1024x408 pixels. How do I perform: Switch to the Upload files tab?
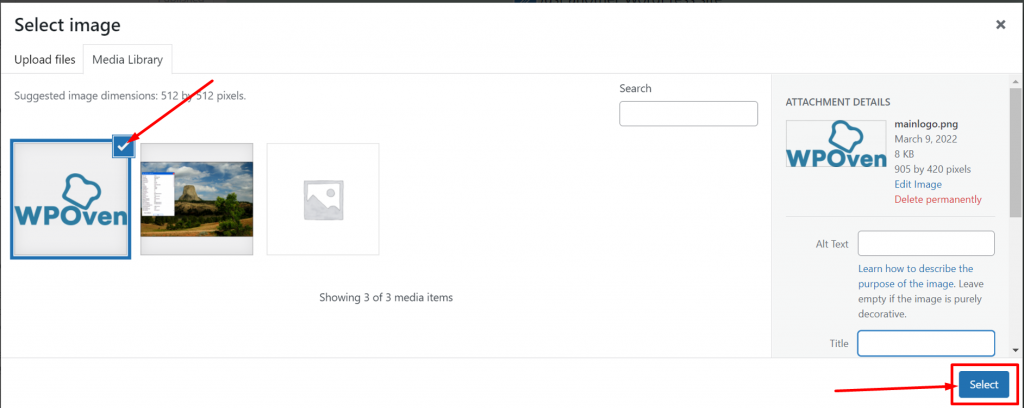[x=45, y=60]
